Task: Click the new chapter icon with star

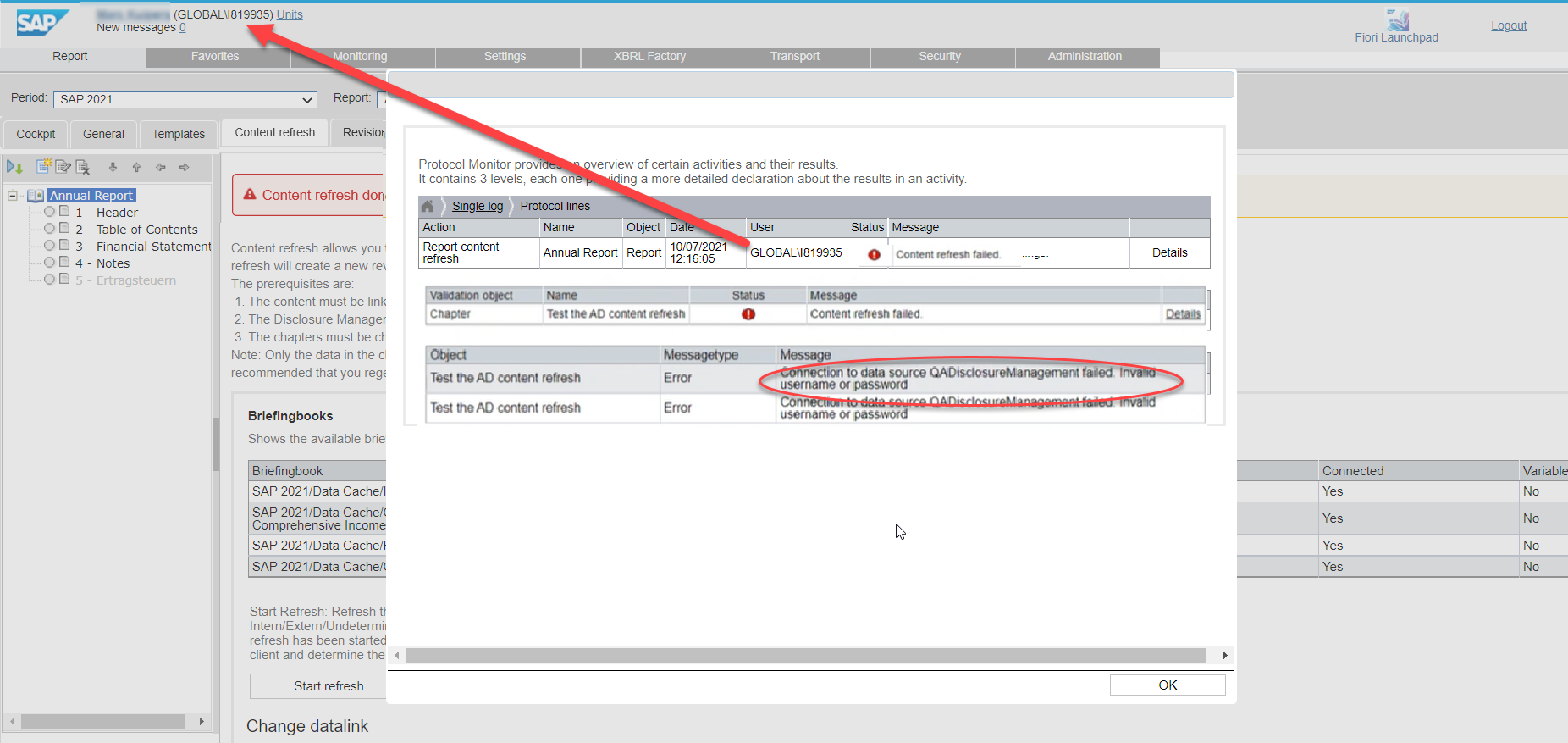Action: (44, 166)
